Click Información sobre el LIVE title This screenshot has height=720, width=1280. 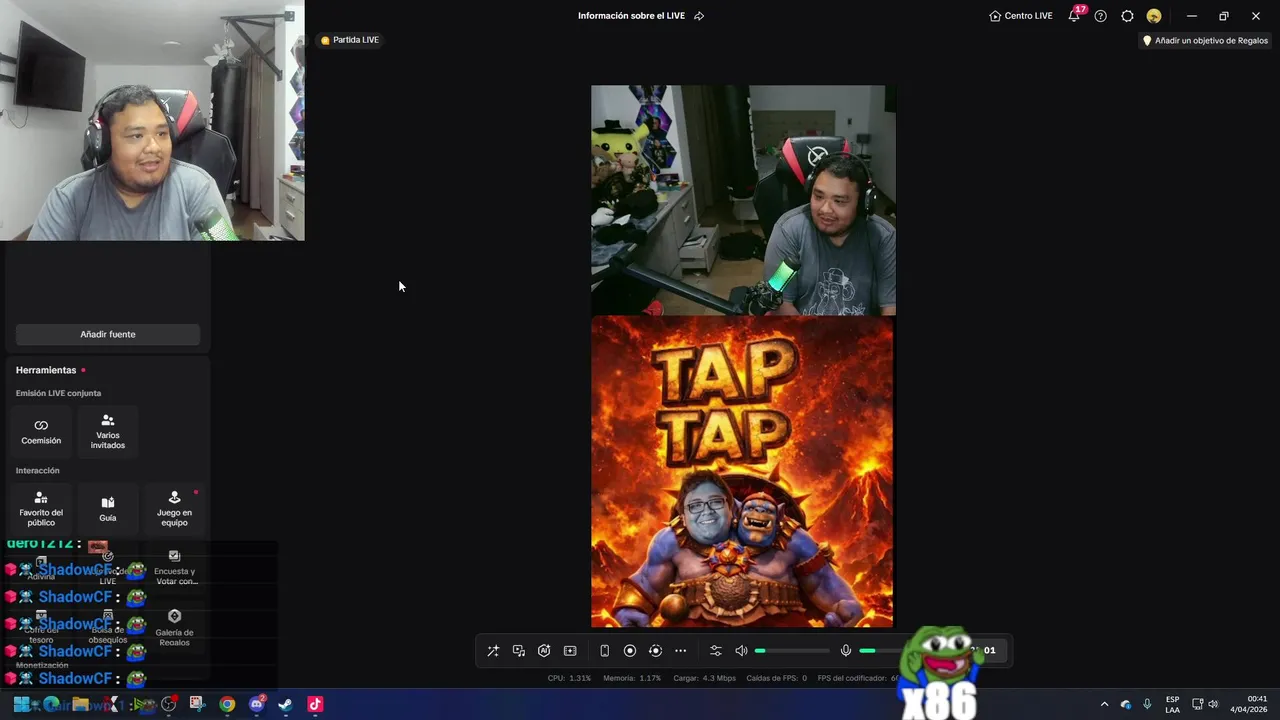[631, 16]
